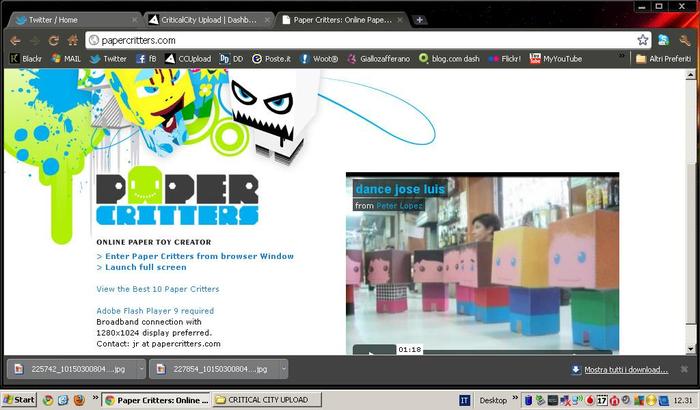
Task: Expand the Desktop toolbar chevron in the taskbar
Action: (x=515, y=397)
